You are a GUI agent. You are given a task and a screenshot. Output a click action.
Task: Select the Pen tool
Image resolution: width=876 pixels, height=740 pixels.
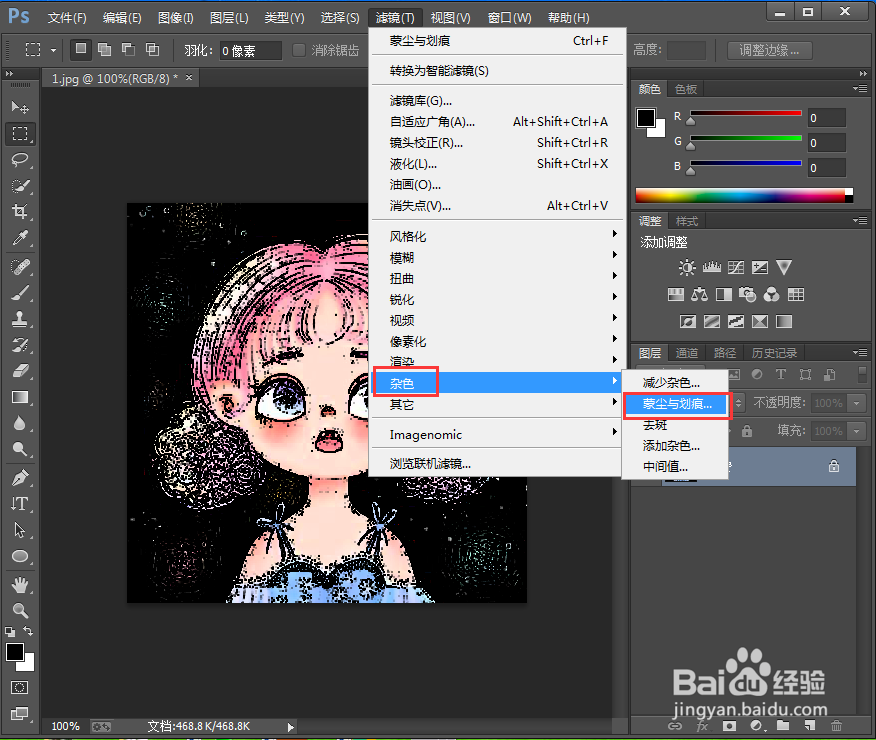20,478
